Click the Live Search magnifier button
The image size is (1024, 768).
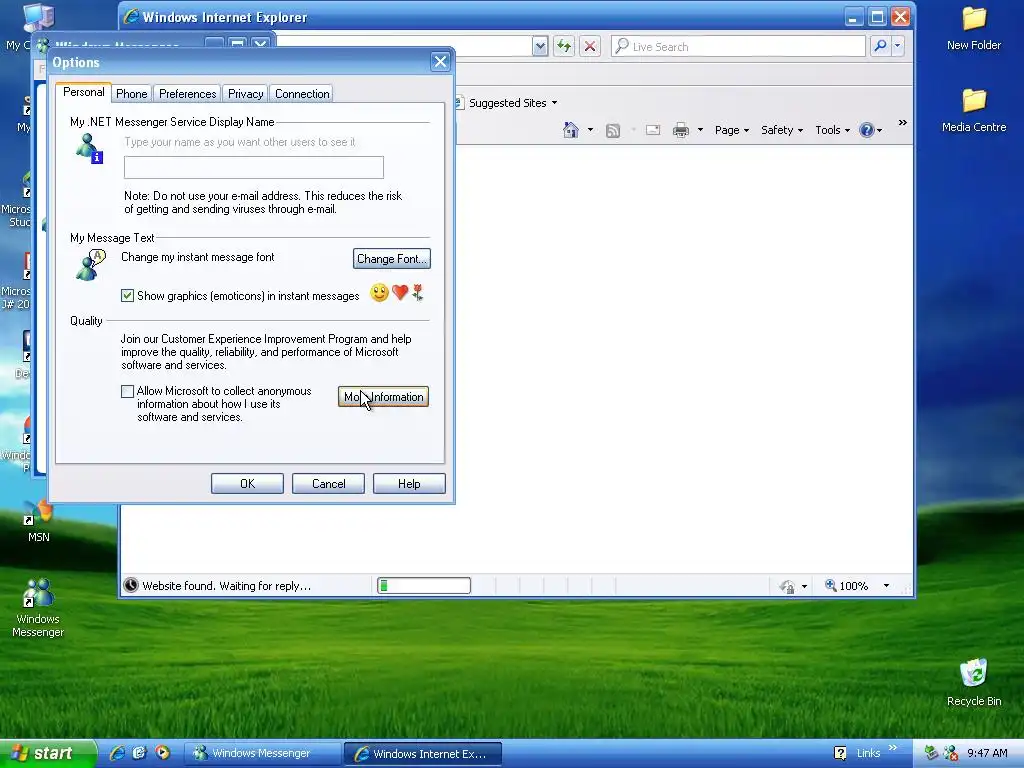(880, 46)
